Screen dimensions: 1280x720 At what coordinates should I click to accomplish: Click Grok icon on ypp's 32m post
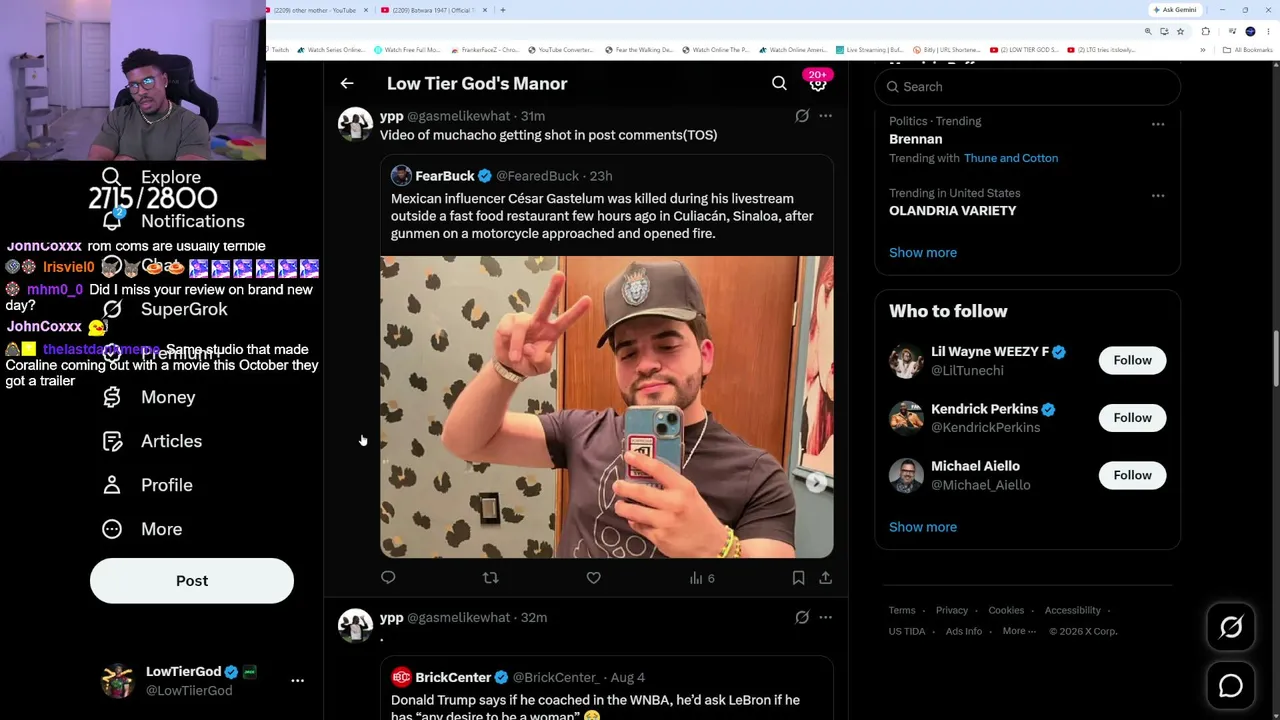tap(802, 618)
